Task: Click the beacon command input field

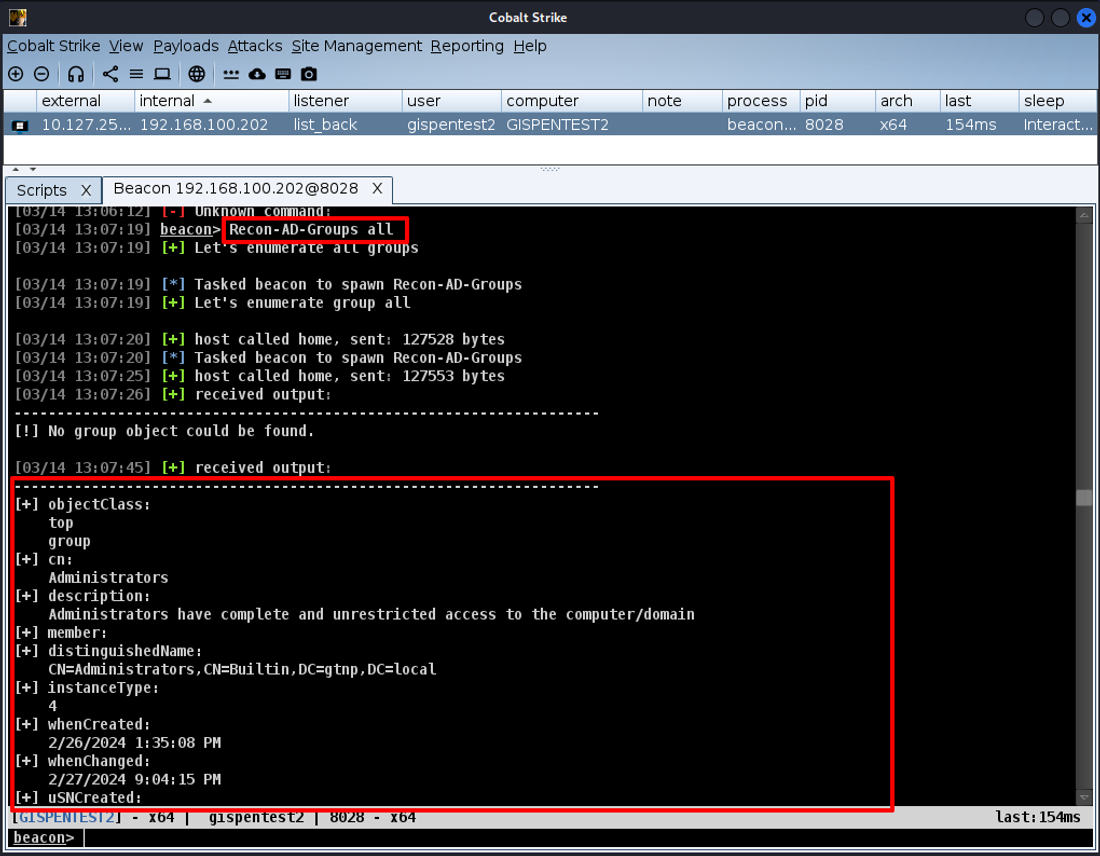Action: coord(588,838)
